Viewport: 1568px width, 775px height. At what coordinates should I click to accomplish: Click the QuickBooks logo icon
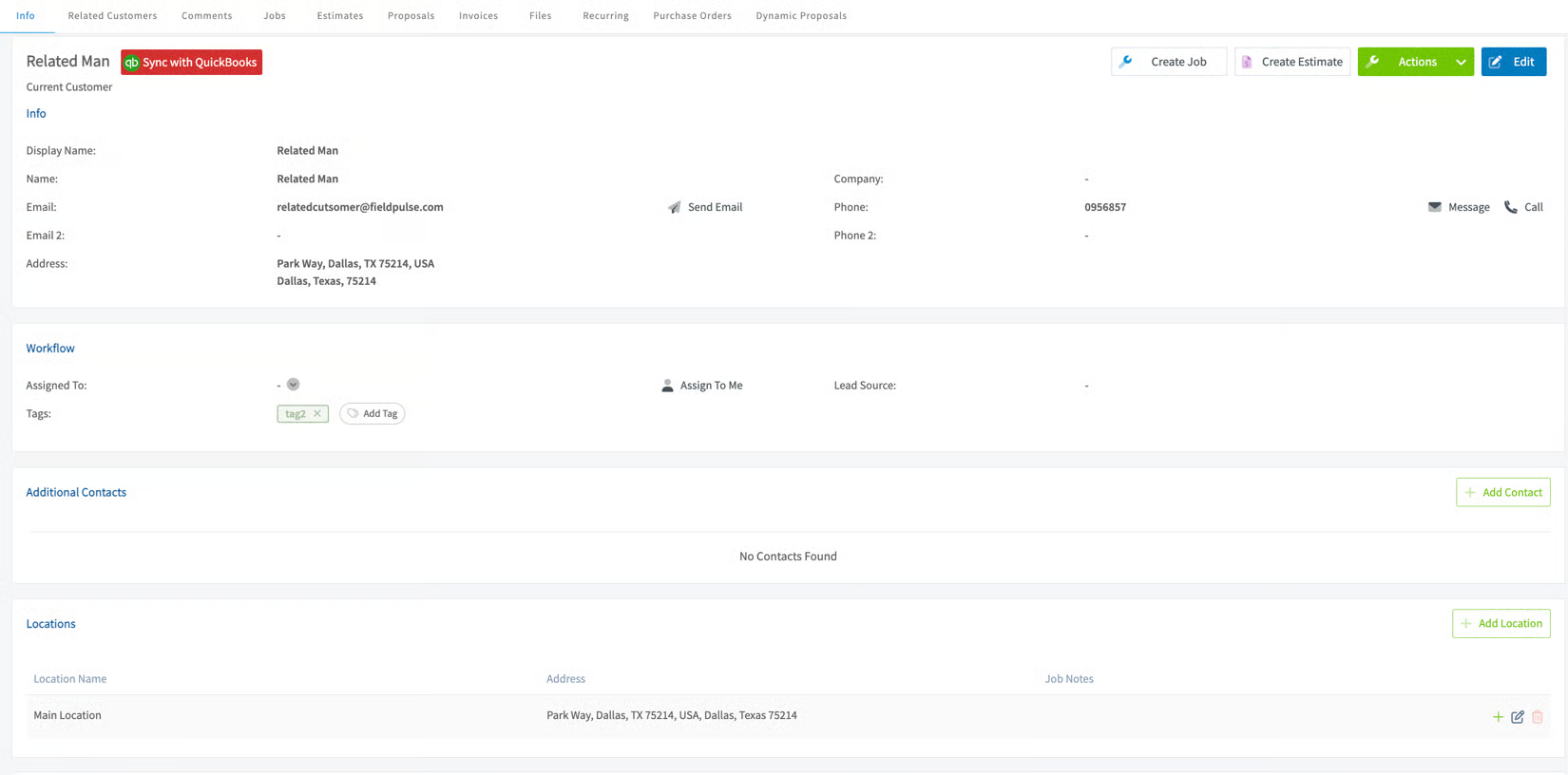[132, 63]
